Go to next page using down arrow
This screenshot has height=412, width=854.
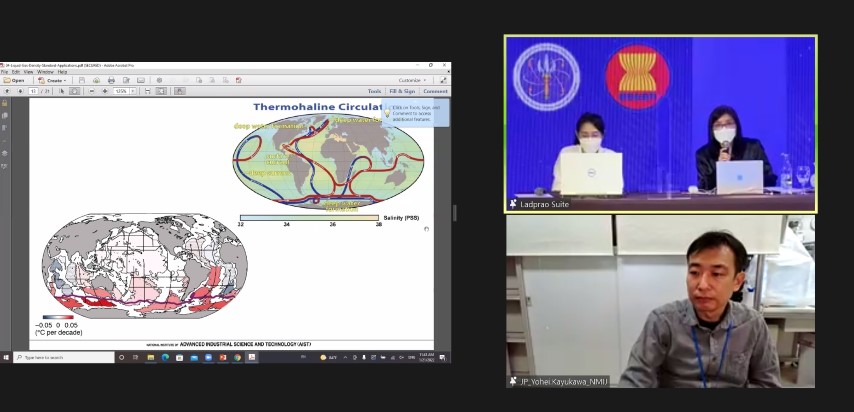click(19, 91)
